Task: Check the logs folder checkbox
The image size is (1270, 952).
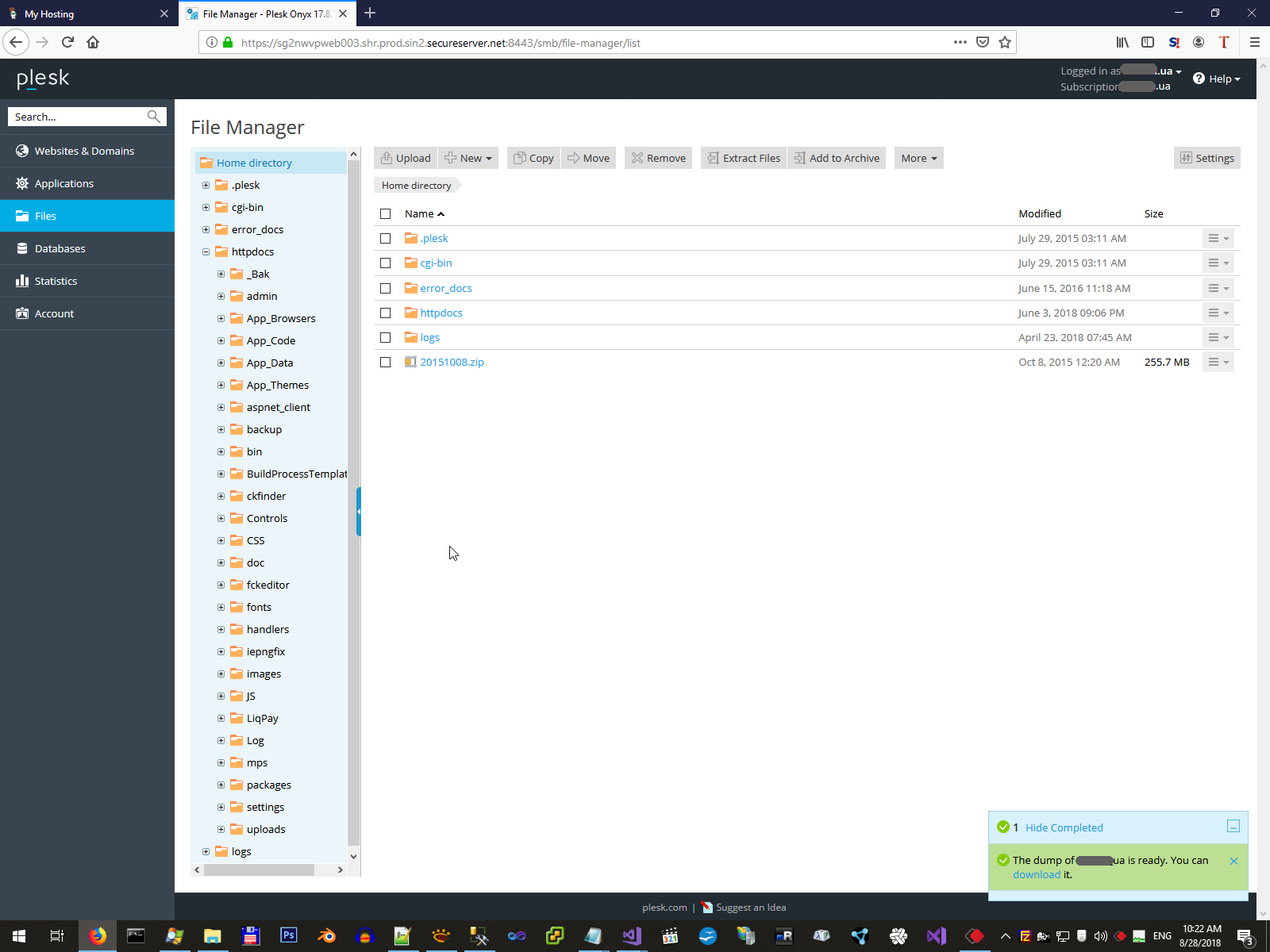Action: [x=386, y=337]
